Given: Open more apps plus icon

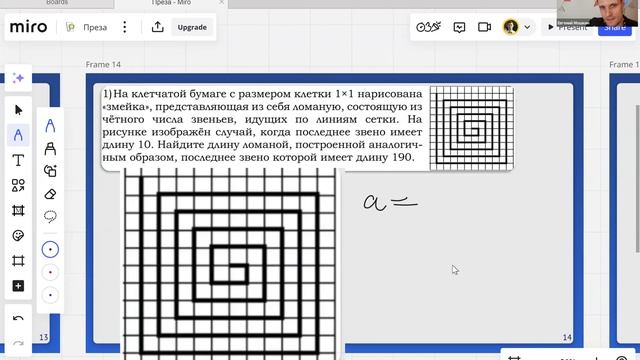Looking at the screenshot, I should pyautogui.click(x=18, y=286).
